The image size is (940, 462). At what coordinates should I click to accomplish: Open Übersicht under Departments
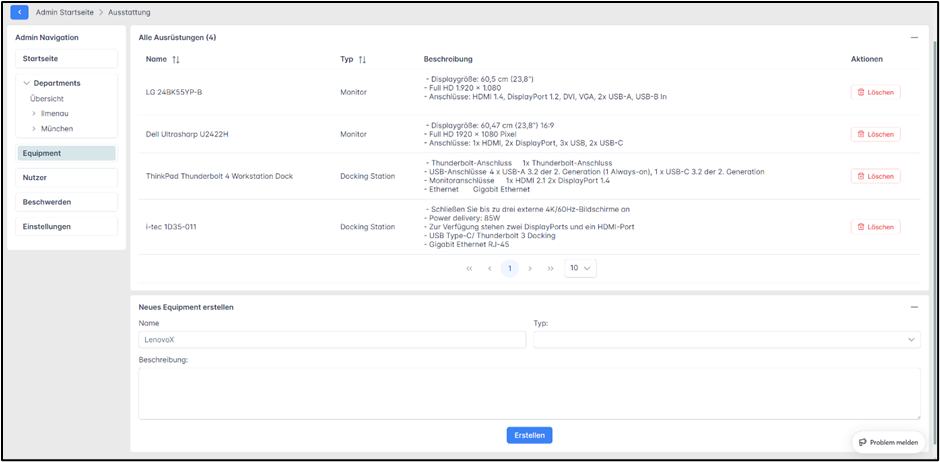pos(47,99)
